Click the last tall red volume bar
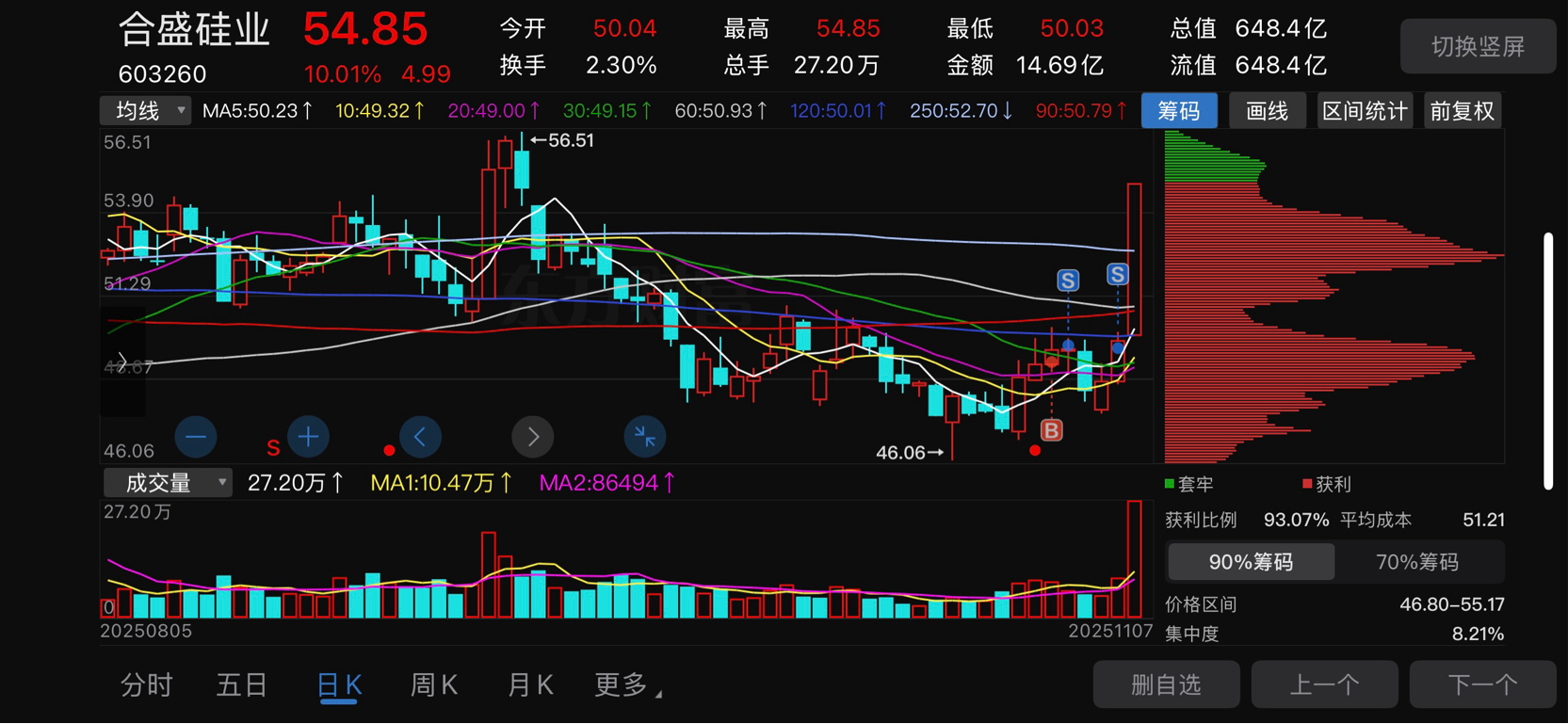1568x724 pixels. point(1135,559)
